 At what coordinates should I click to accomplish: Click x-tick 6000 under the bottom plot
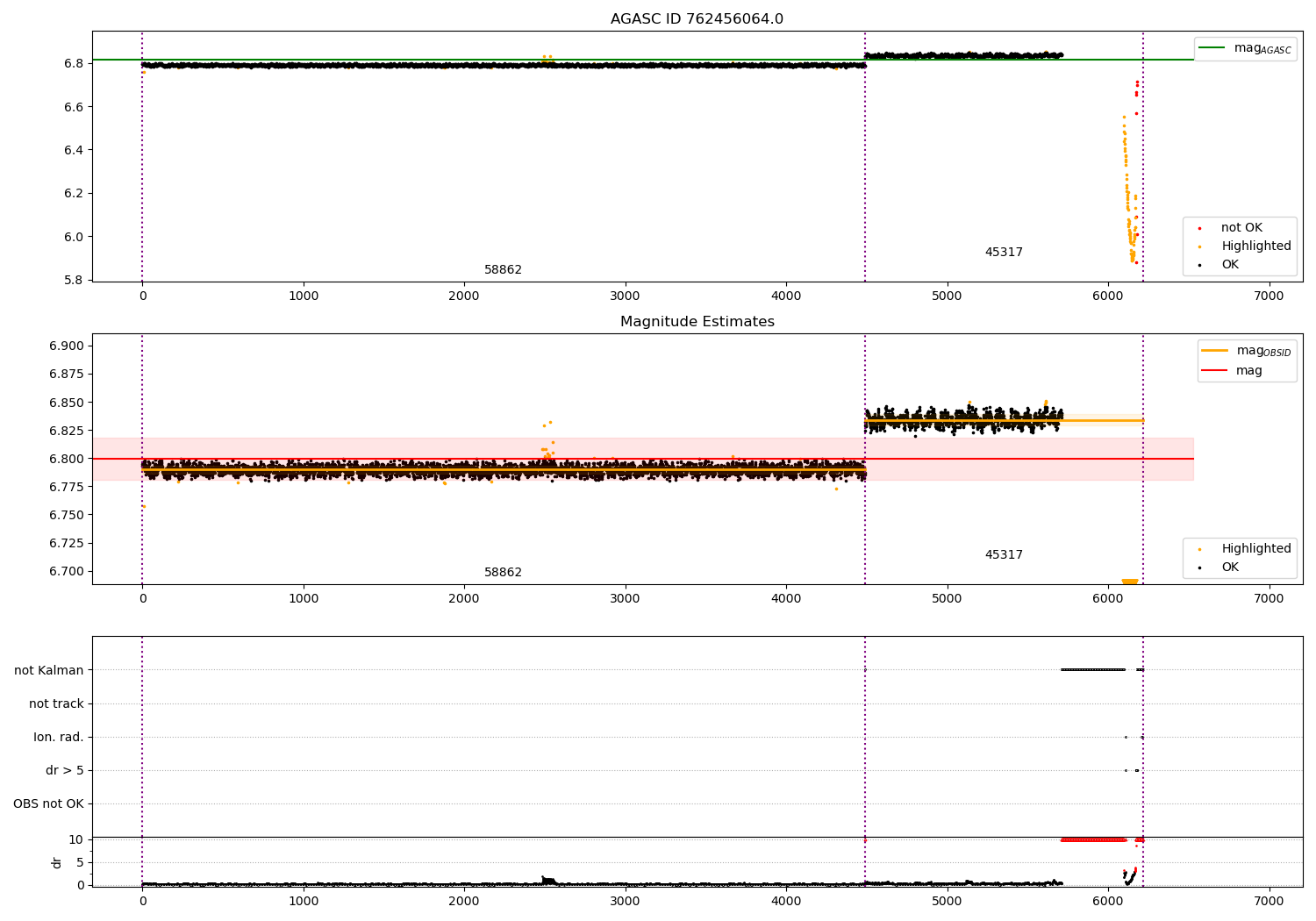(x=1108, y=902)
